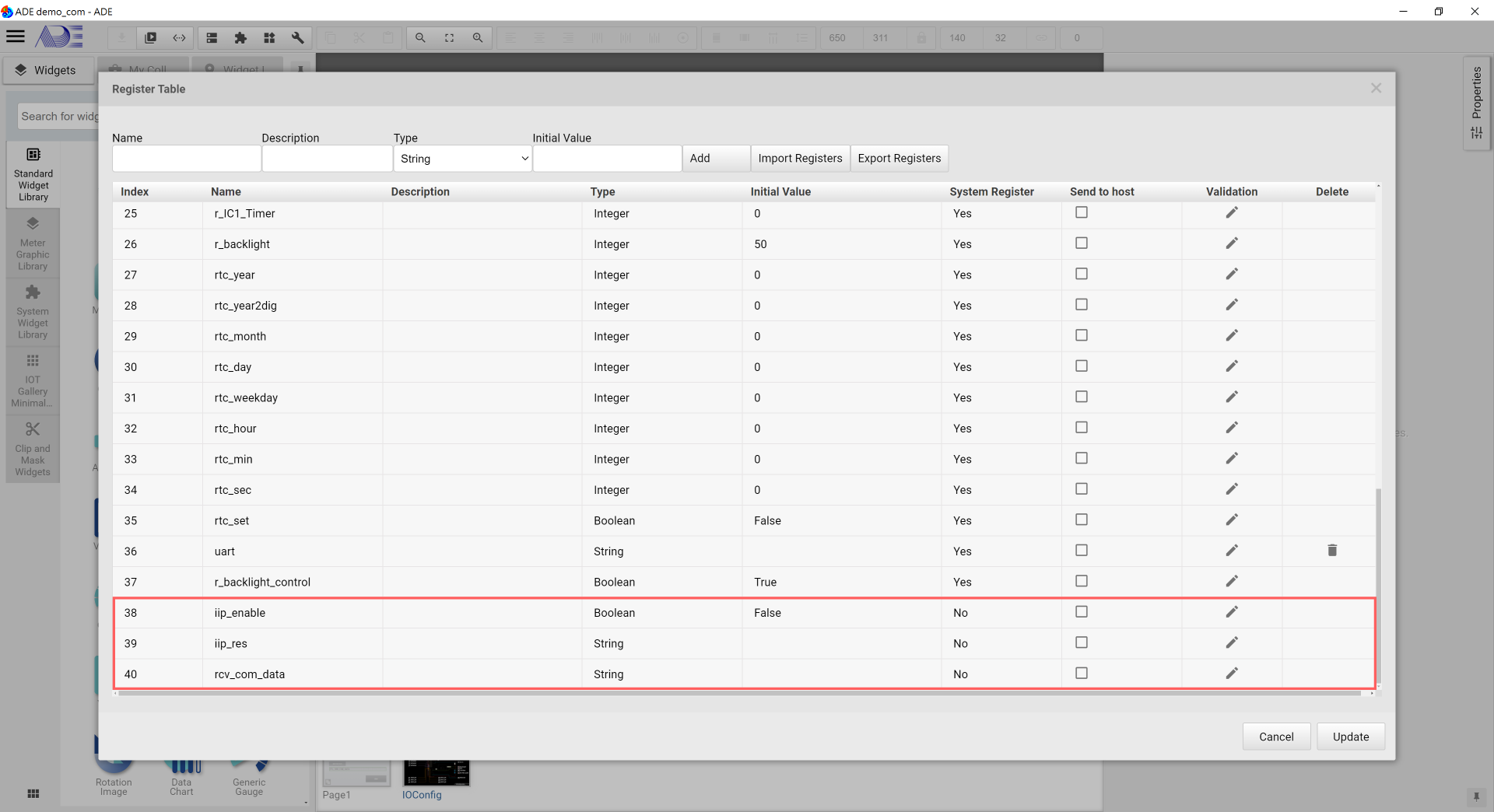
Task: Click the wrench tool icon in toolbar
Action: [297, 37]
